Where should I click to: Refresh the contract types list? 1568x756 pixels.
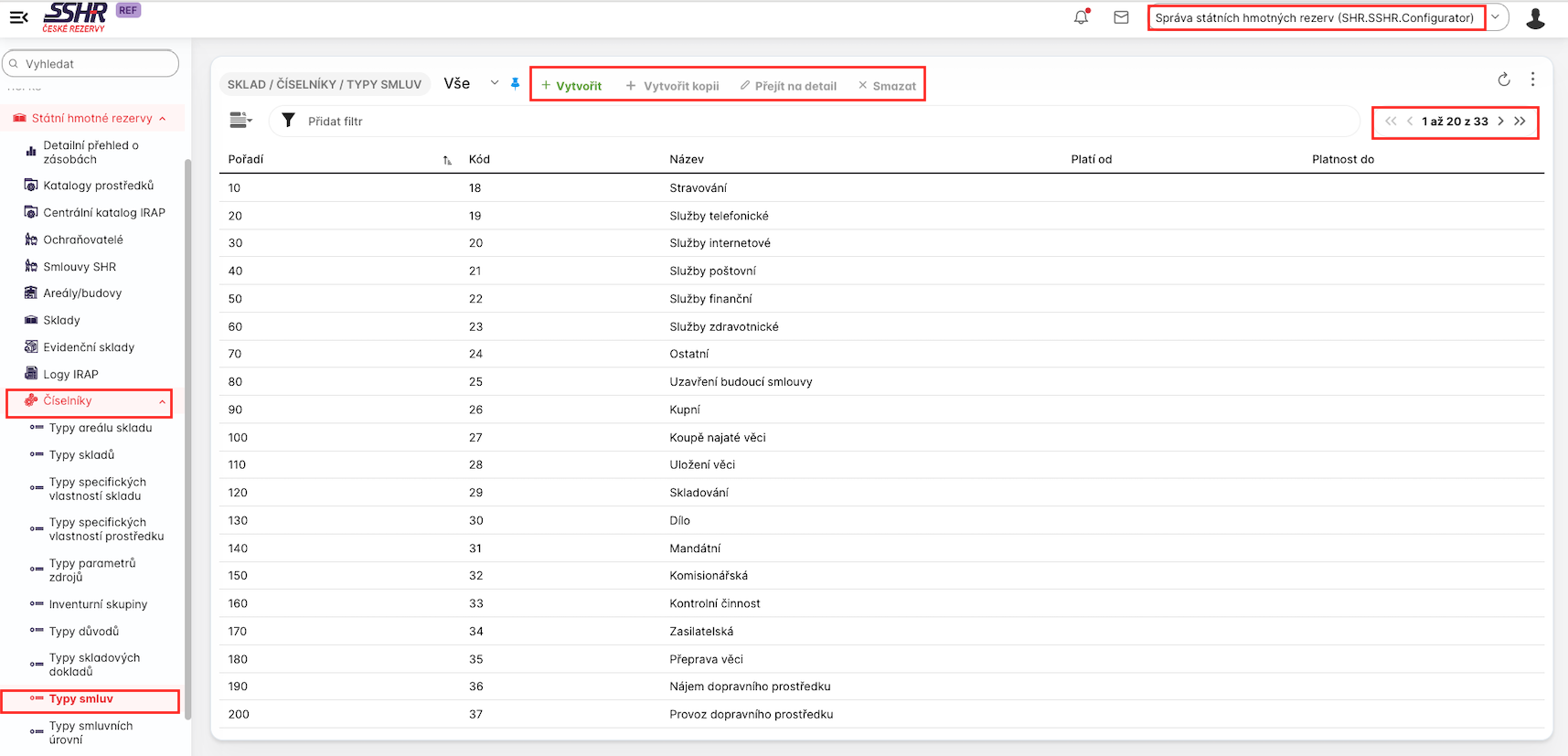point(1504,80)
